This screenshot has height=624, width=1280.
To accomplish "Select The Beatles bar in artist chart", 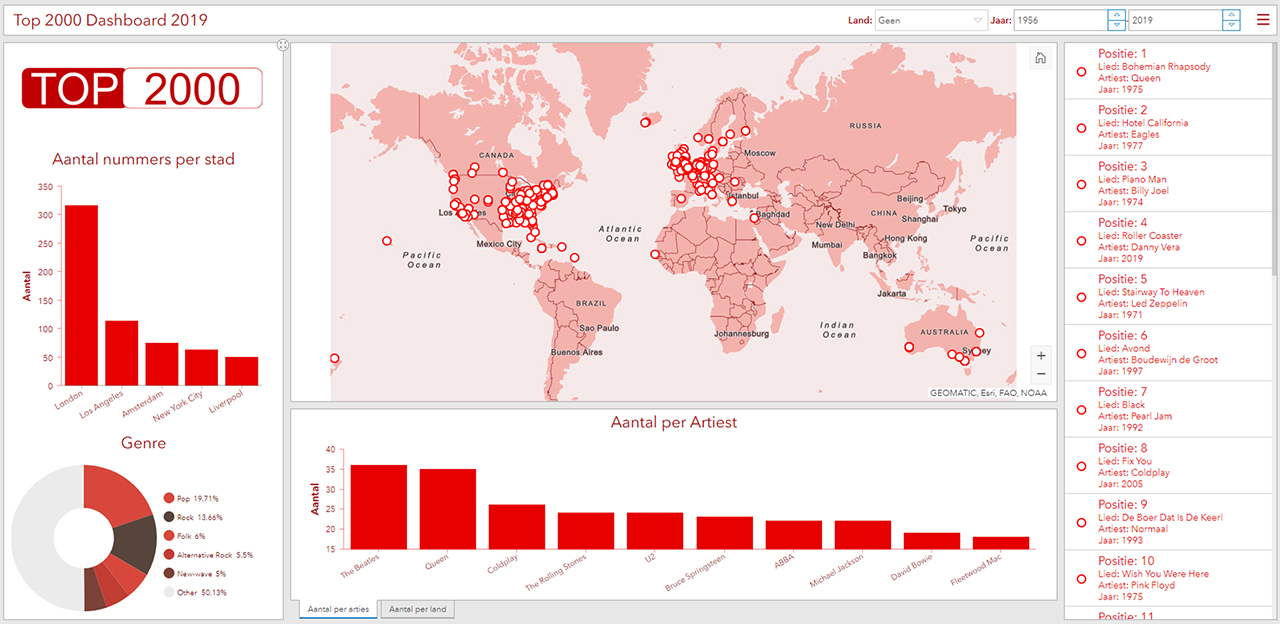I will [379, 507].
